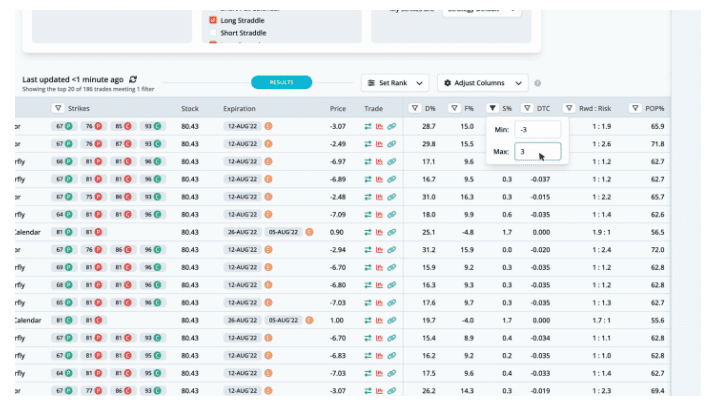Uncheck the Long Straddle checkbox
The height and width of the screenshot is (415, 709).
point(212,20)
